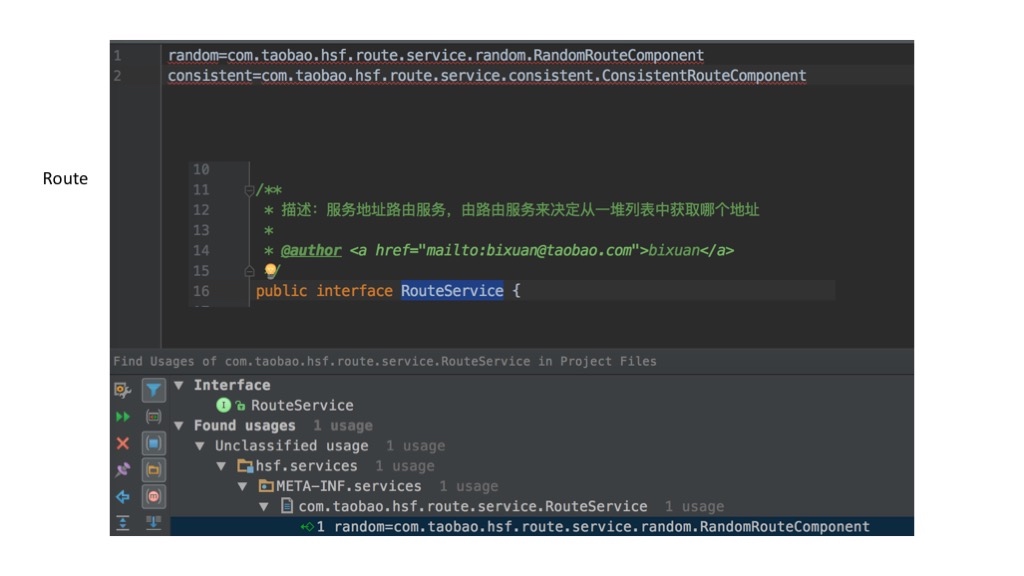Click the autoscroll-to-source icon
This screenshot has height=576, width=1024.
(x=153, y=522)
